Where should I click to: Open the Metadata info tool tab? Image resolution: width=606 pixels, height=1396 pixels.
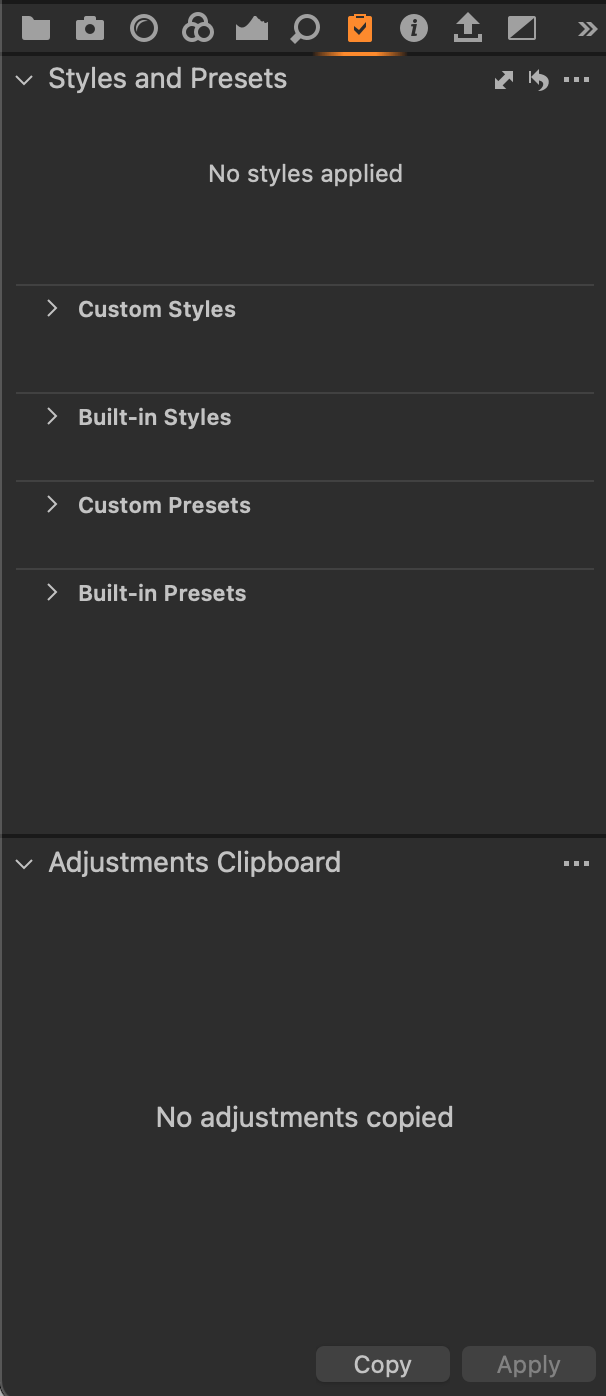point(413,28)
